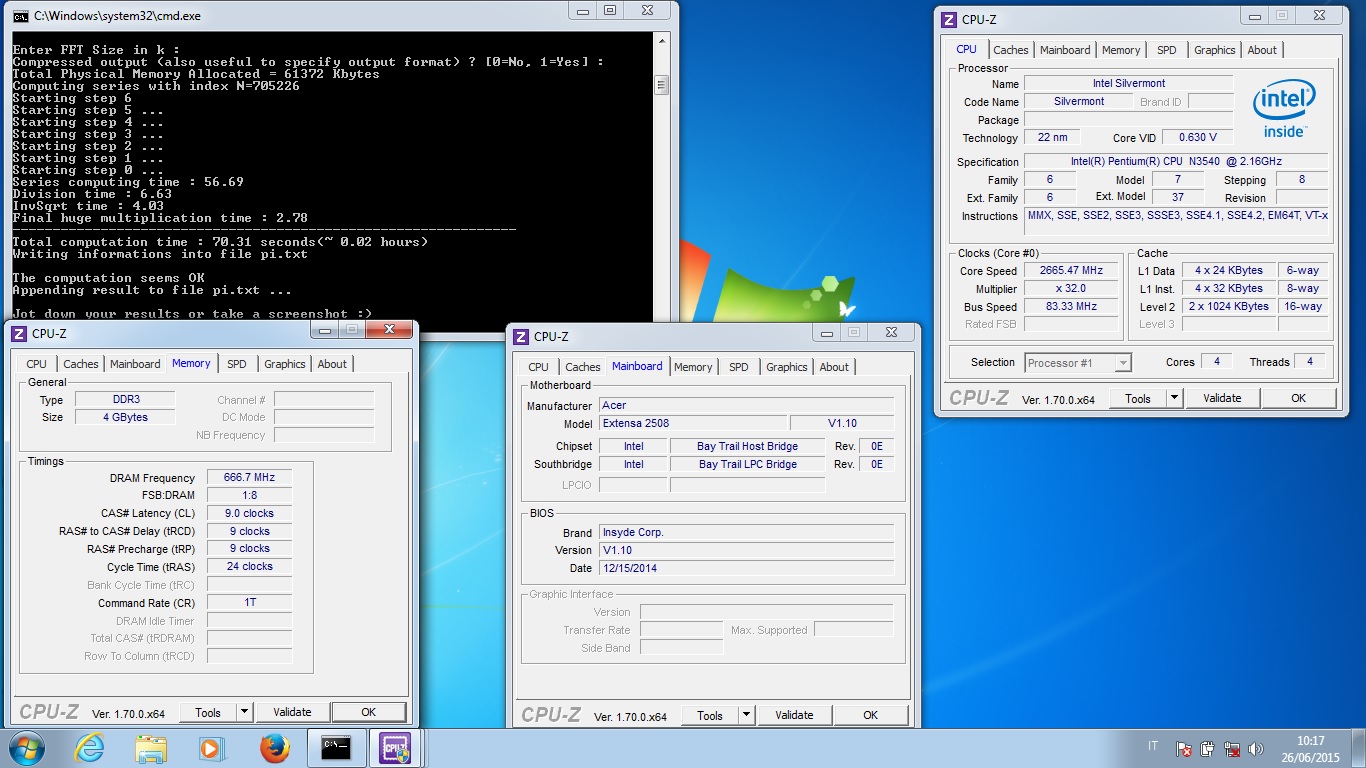Viewport: 1366px width, 768px height.
Task: Click the Intel inside logo
Action: coord(1284,109)
